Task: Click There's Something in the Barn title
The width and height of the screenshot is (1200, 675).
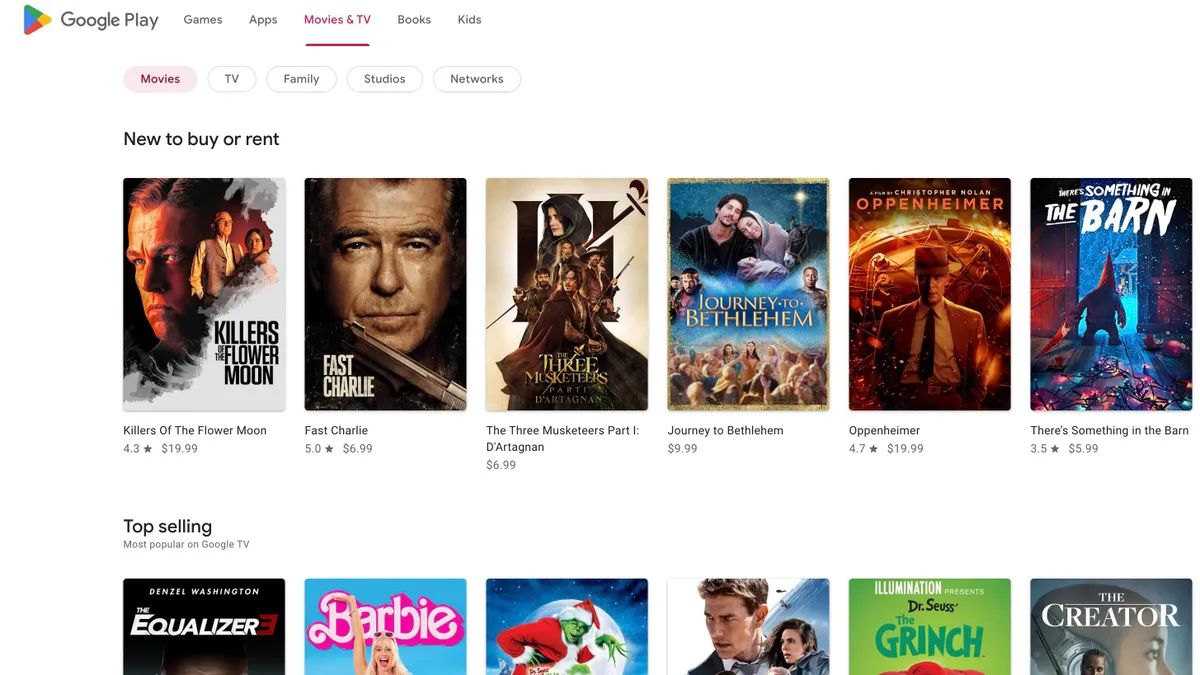Action: pyautogui.click(x=1110, y=430)
